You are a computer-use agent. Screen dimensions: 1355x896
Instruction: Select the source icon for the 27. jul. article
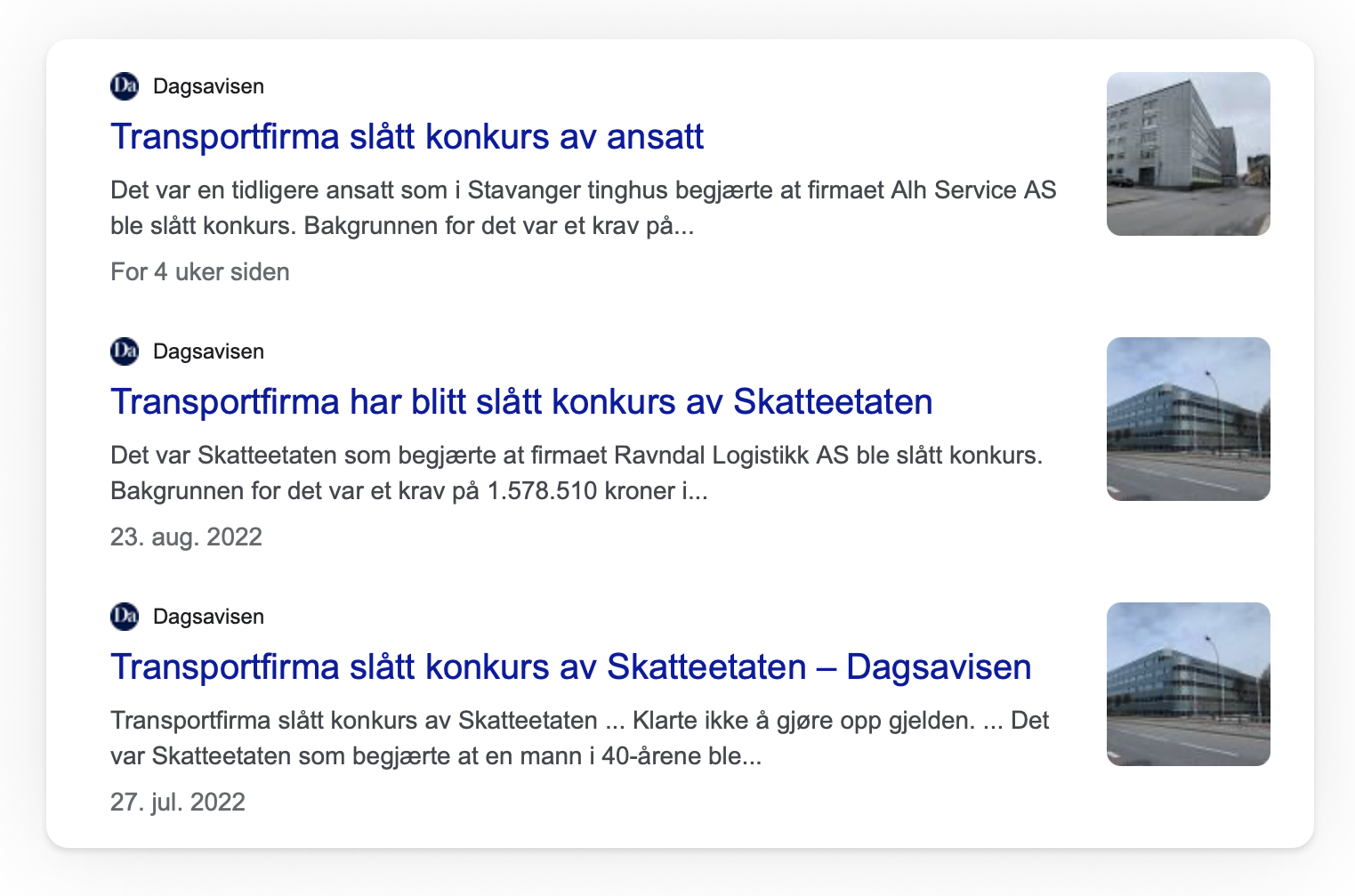tap(124, 616)
